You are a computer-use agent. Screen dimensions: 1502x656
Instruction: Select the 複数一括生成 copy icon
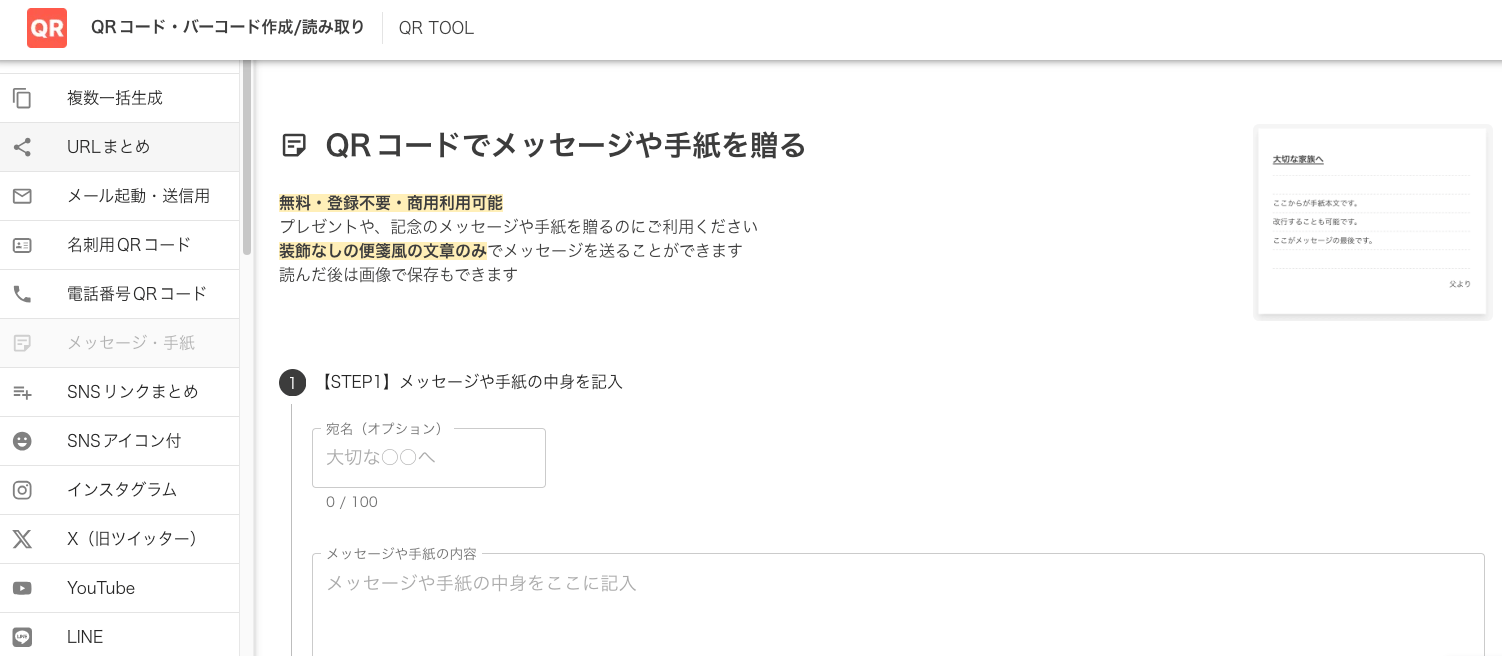click(x=22, y=98)
